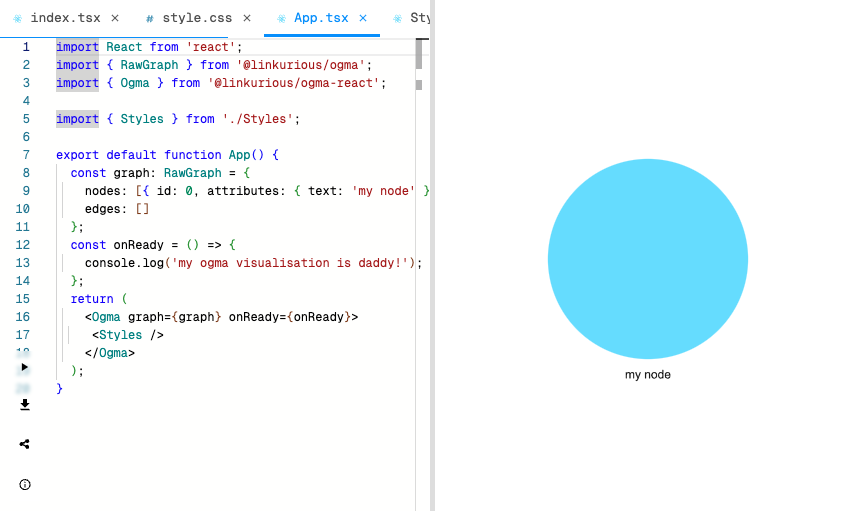Close the style.css tab
Screen dimensions: 859x511
pos(247,18)
